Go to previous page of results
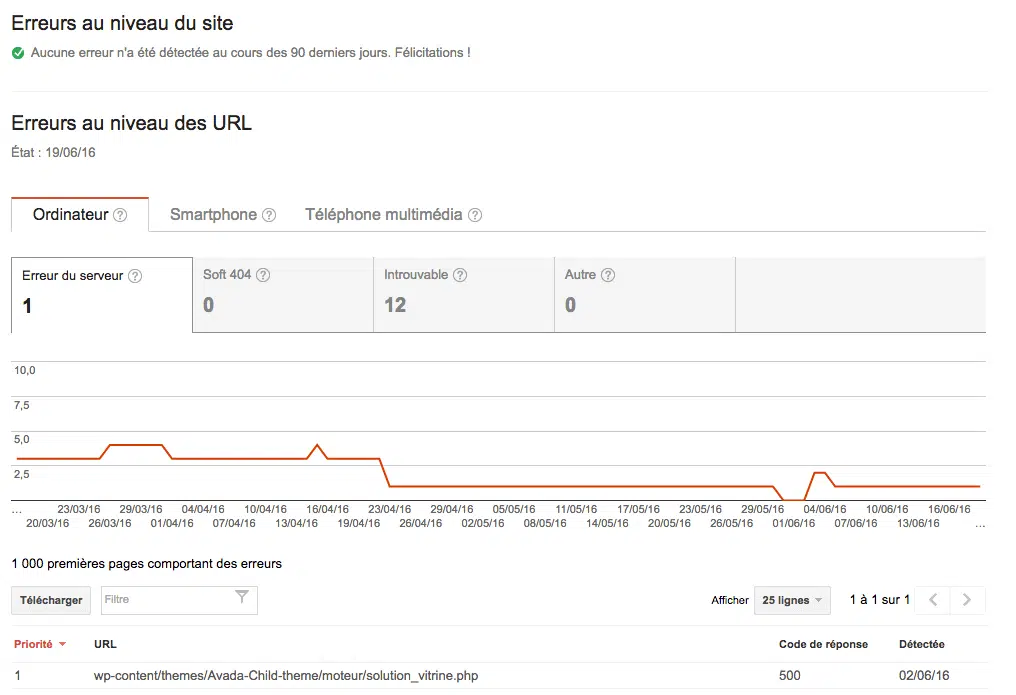 (933, 600)
